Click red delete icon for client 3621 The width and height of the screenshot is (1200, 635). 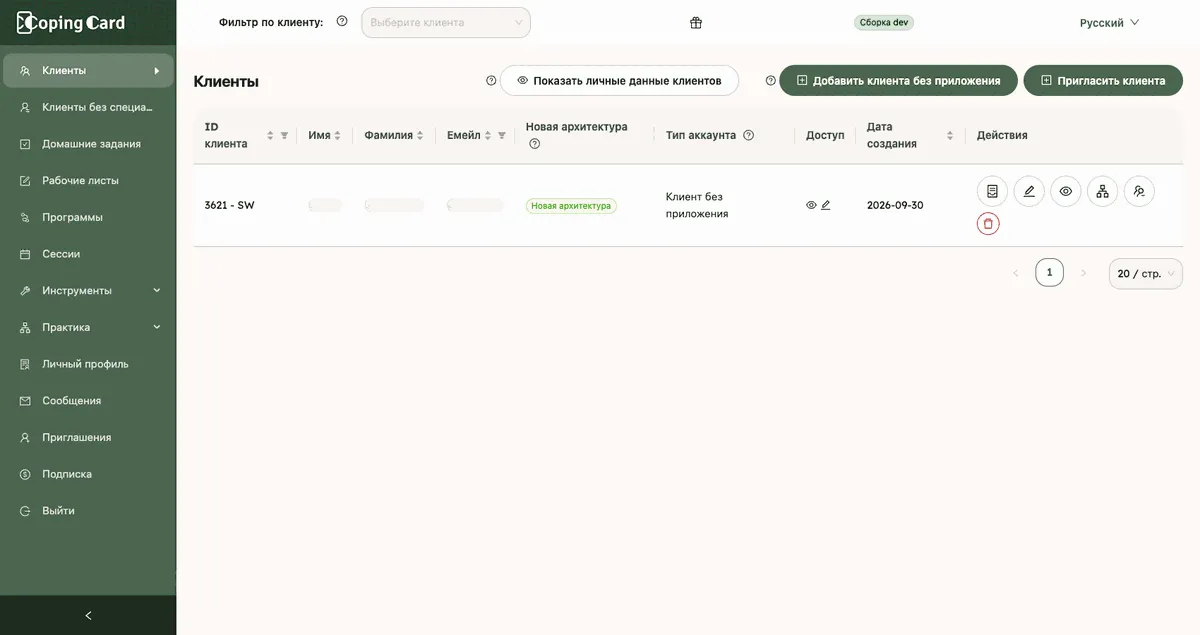tap(988, 224)
